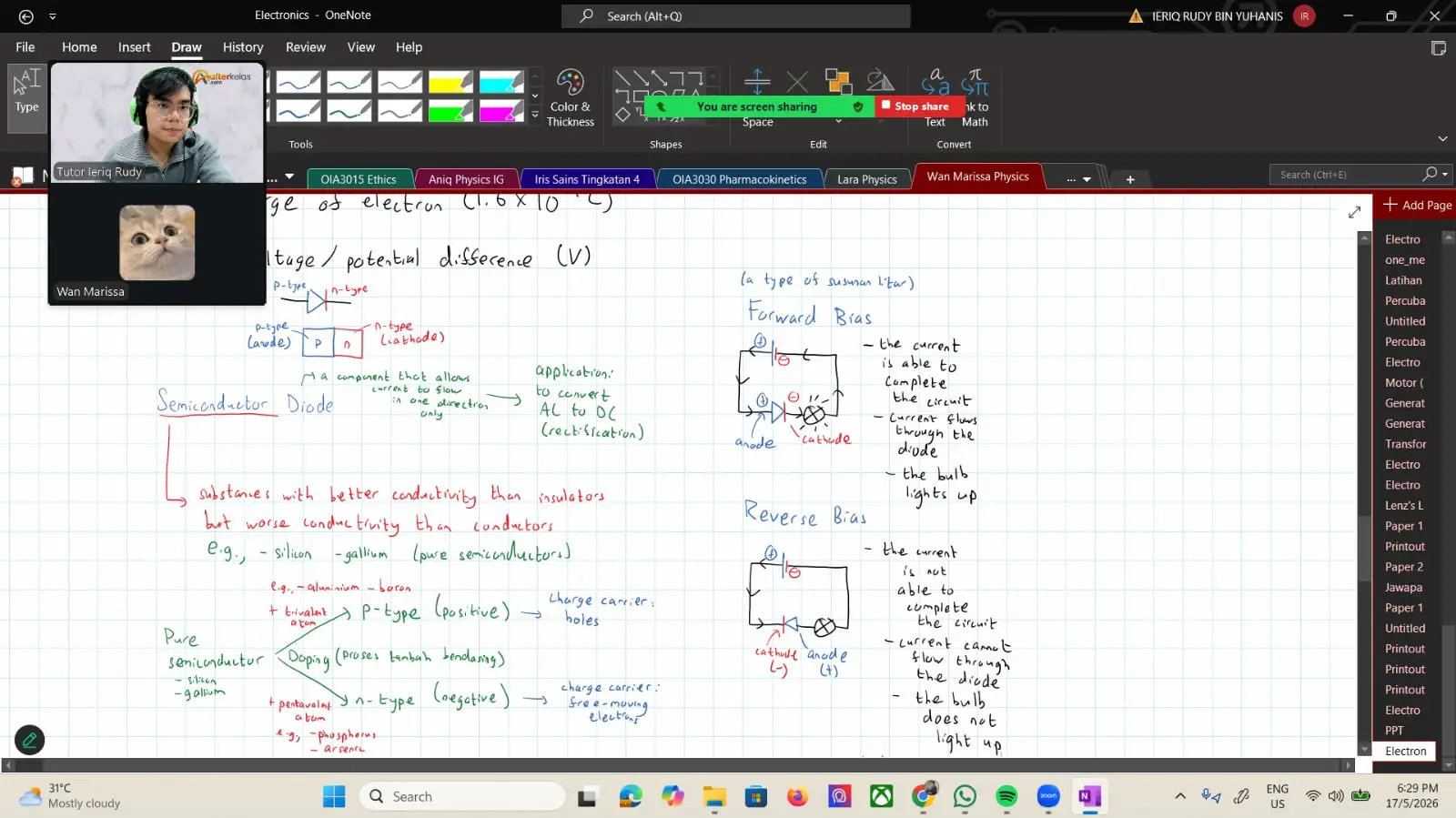This screenshot has width=1456, height=818.
Task: Click Stop share in Zoom bar
Action: coord(920,106)
